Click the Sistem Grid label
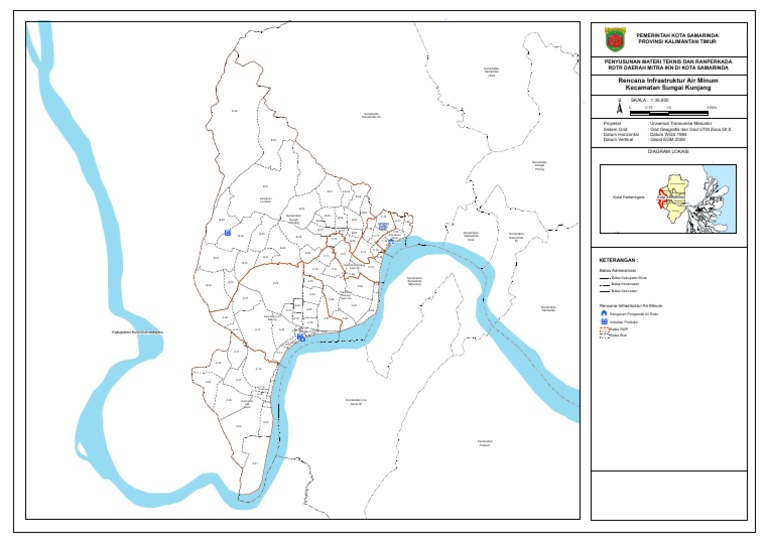768x542 pixels. click(615, 129)
